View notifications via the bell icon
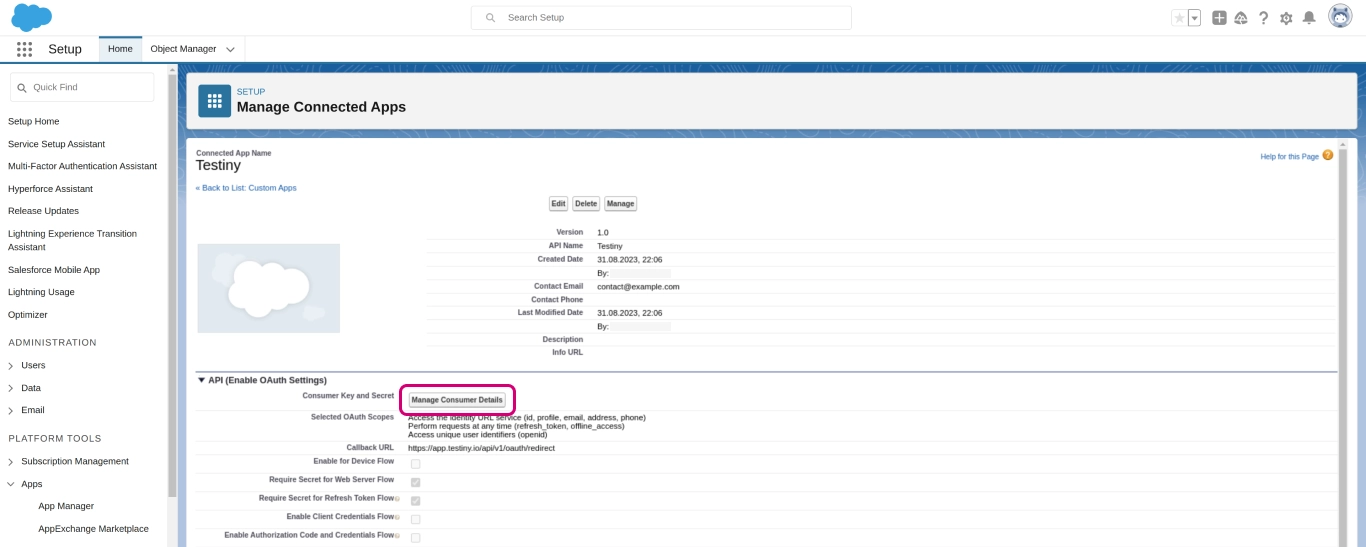 pyautogui.click(x=1308, y=18)
